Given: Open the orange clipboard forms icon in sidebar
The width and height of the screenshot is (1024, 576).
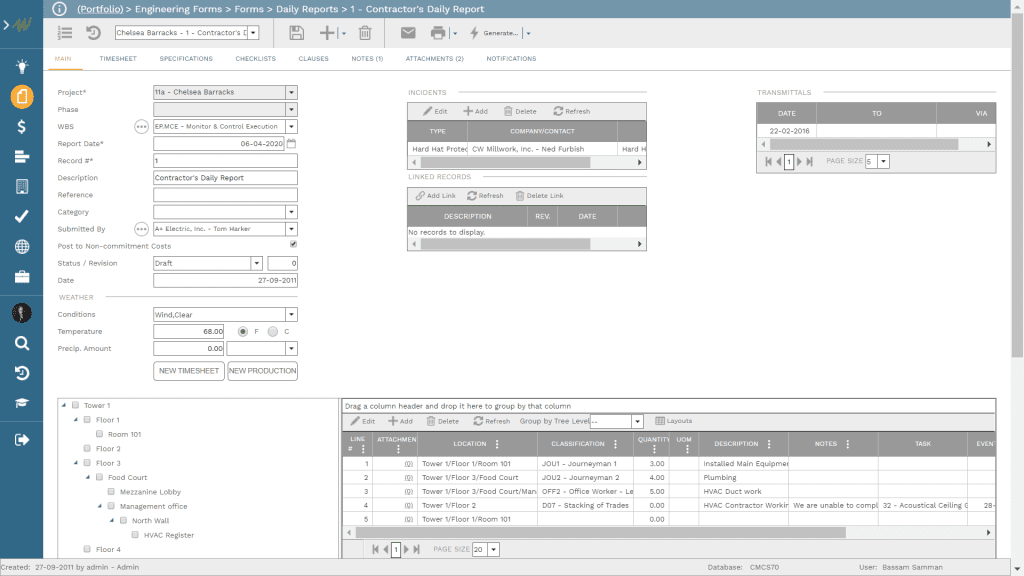Looking at the screenshot, I should (22, 97).
